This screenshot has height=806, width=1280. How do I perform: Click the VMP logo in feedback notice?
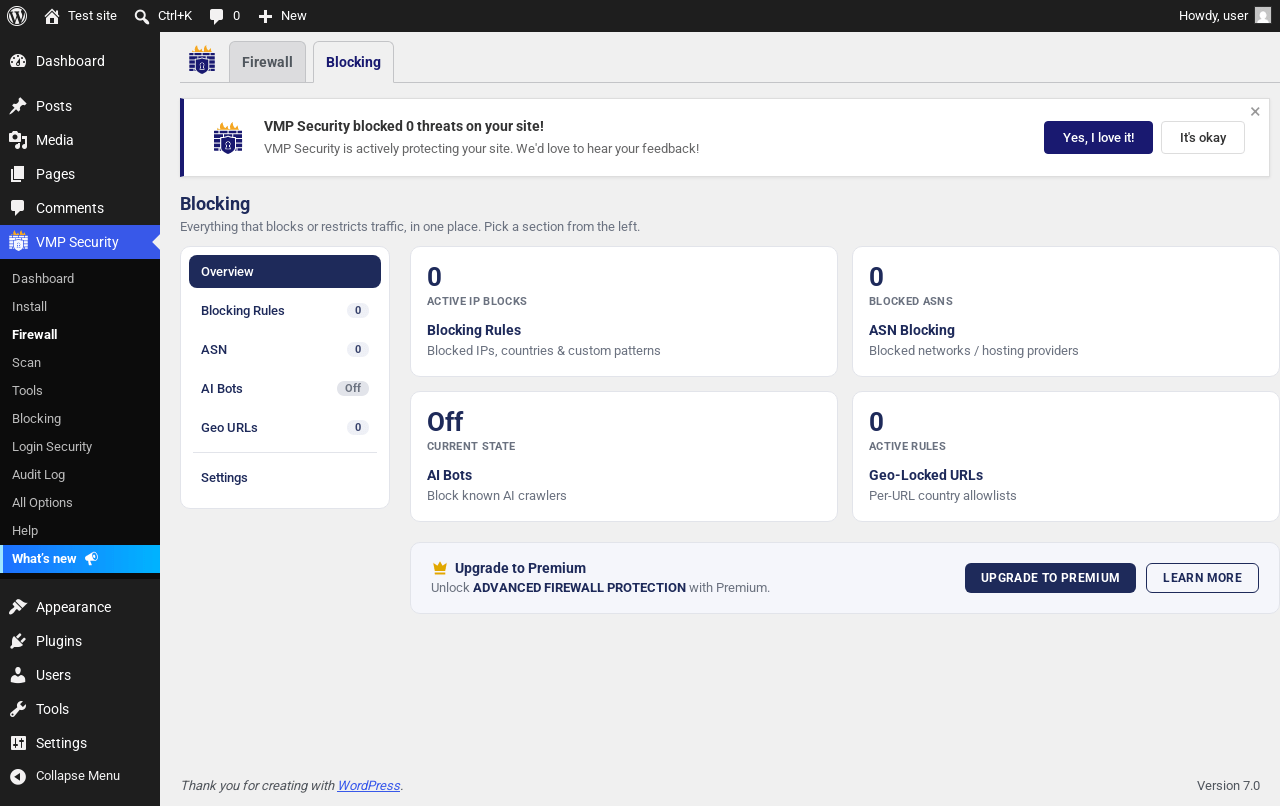click(x=228, y=138)
